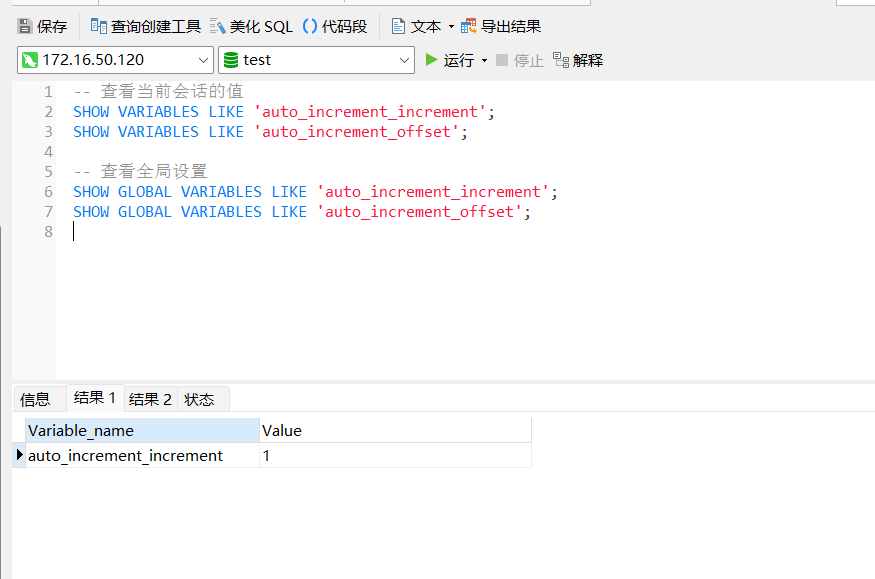Switch to the Result 2 (结果 2) tab

tap(150, 399)
